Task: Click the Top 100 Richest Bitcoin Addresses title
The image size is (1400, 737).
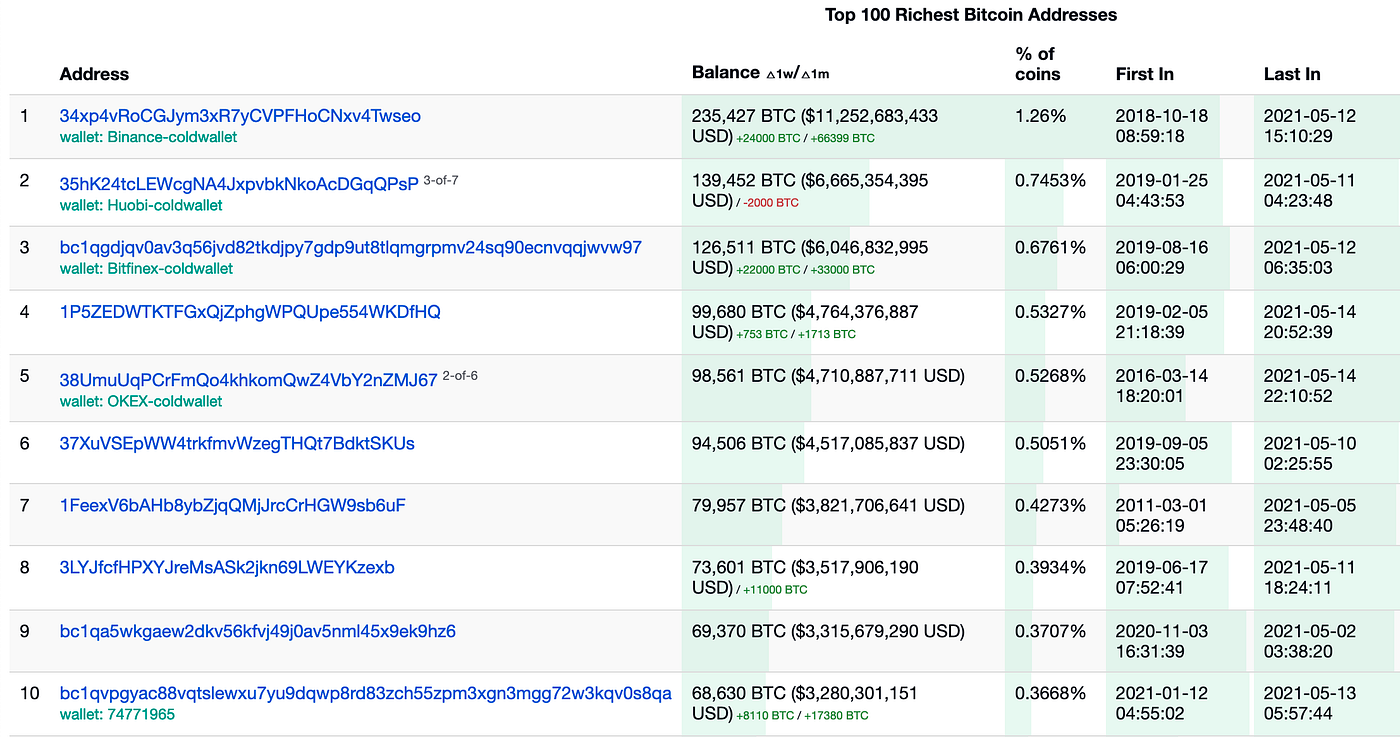Action: pos(970,15)
